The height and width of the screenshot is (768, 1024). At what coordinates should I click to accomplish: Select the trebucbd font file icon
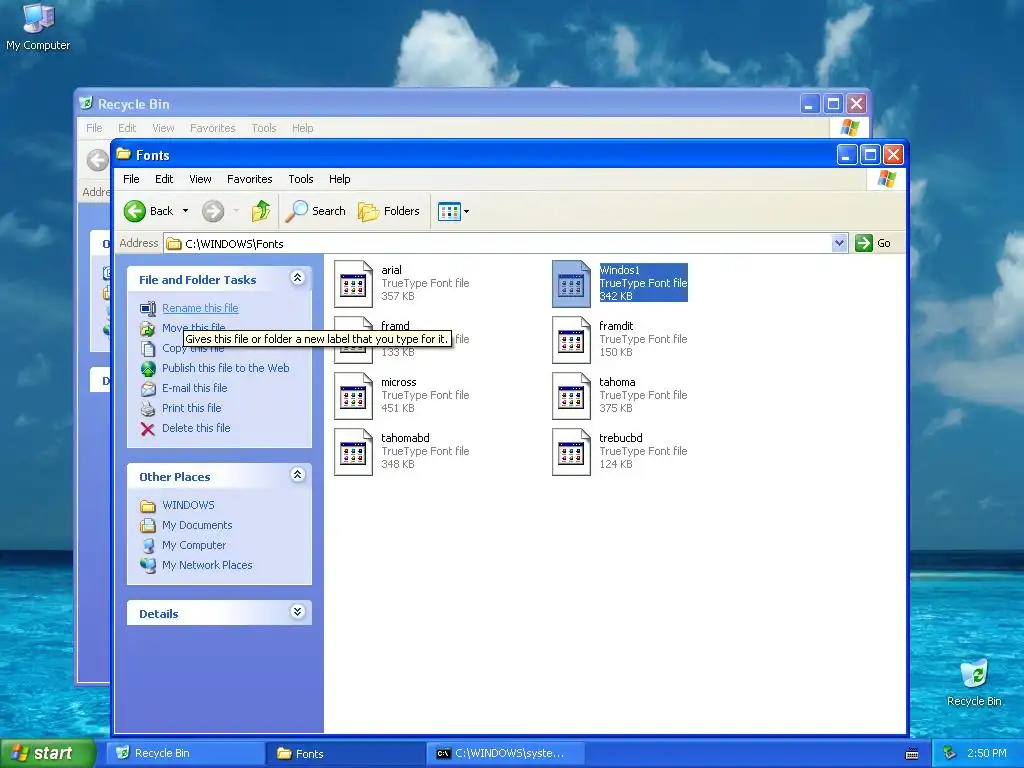(x=571, y=452)
